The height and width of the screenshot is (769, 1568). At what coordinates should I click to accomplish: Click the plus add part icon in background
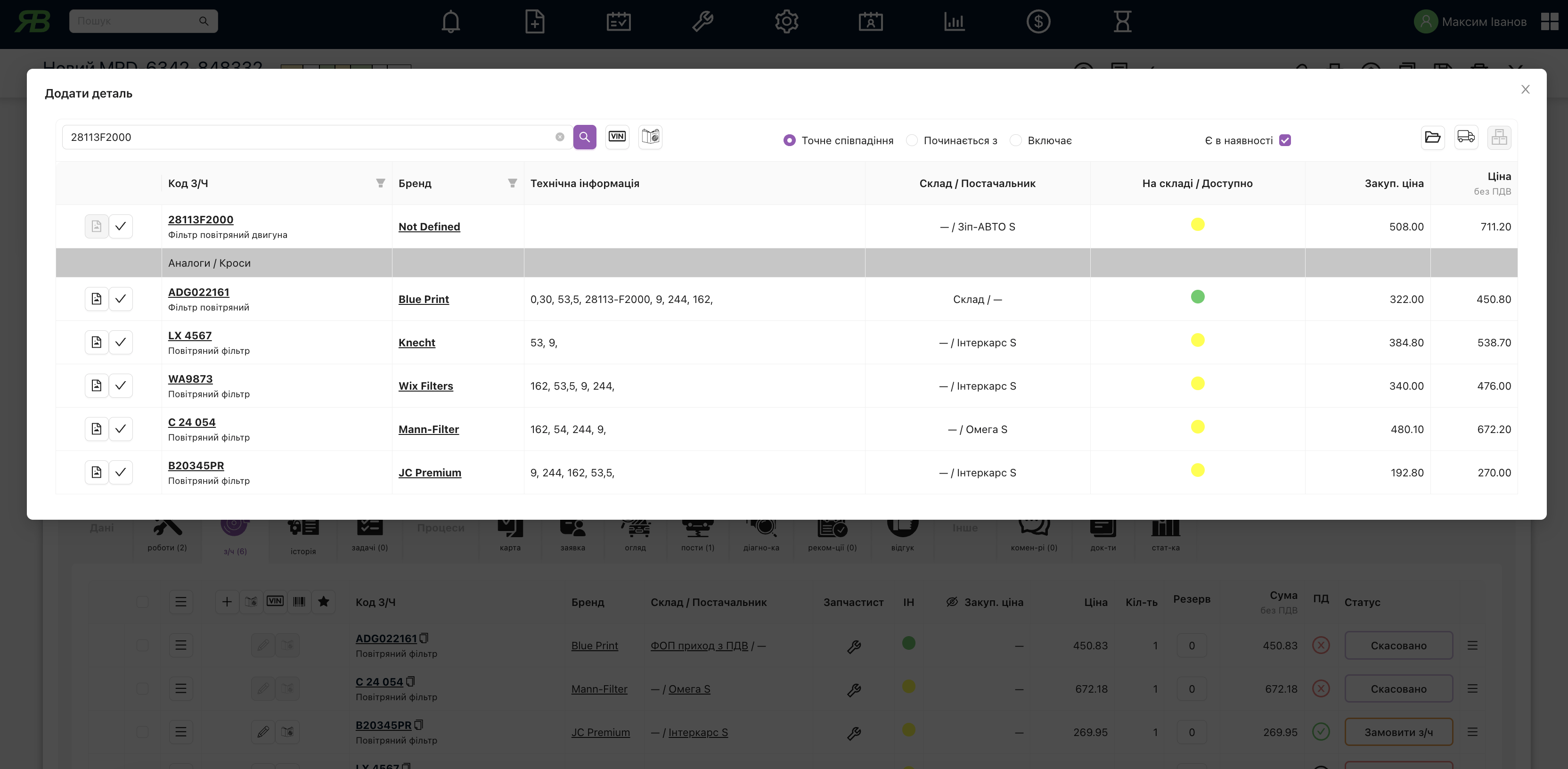[x=227, y=602]
